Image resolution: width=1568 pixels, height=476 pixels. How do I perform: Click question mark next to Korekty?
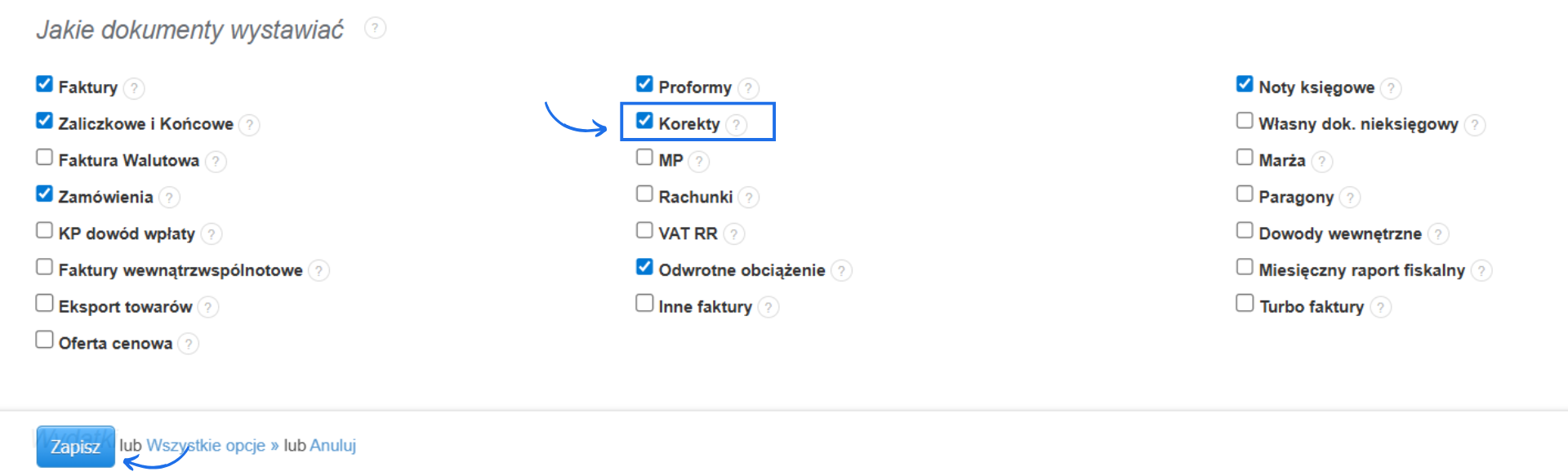point(737,124)
